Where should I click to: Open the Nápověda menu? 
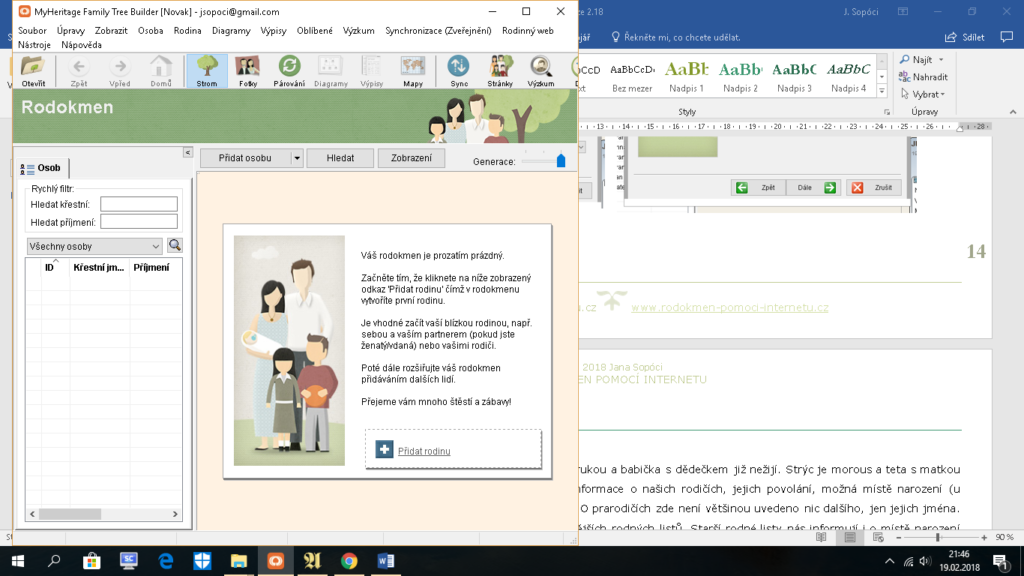click(x=81, y=45)
